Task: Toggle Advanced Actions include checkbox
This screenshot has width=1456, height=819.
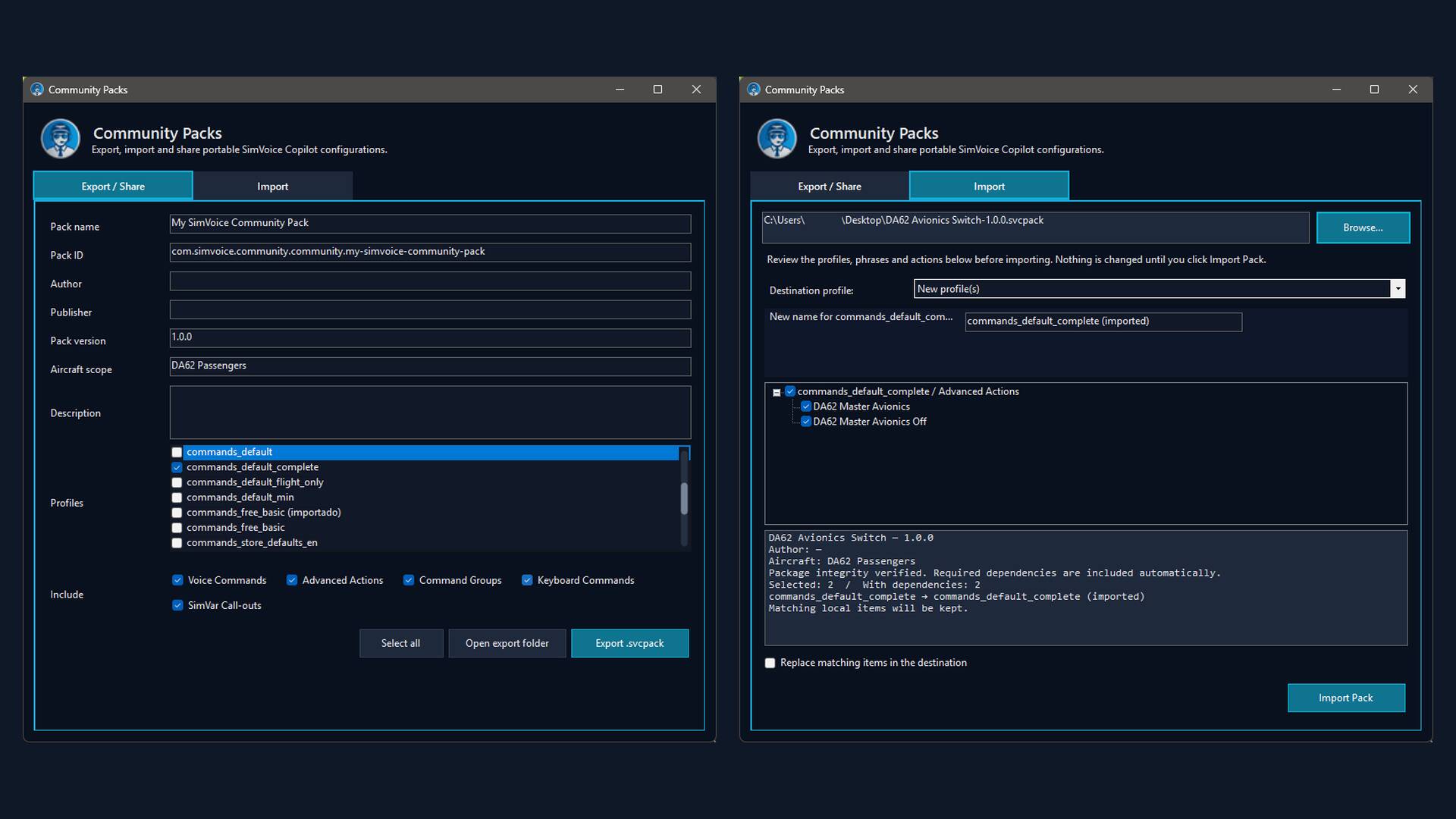Action: pyautogui.click(x=292, y=580)
